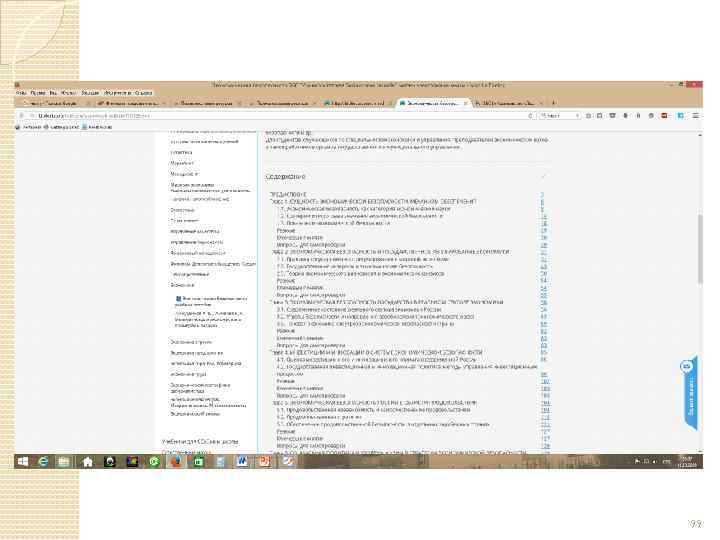Image resolution: width=720 pixels, height=540 pixels.
Task: Save page to Pocket icon
Action: tap(612, 116)
